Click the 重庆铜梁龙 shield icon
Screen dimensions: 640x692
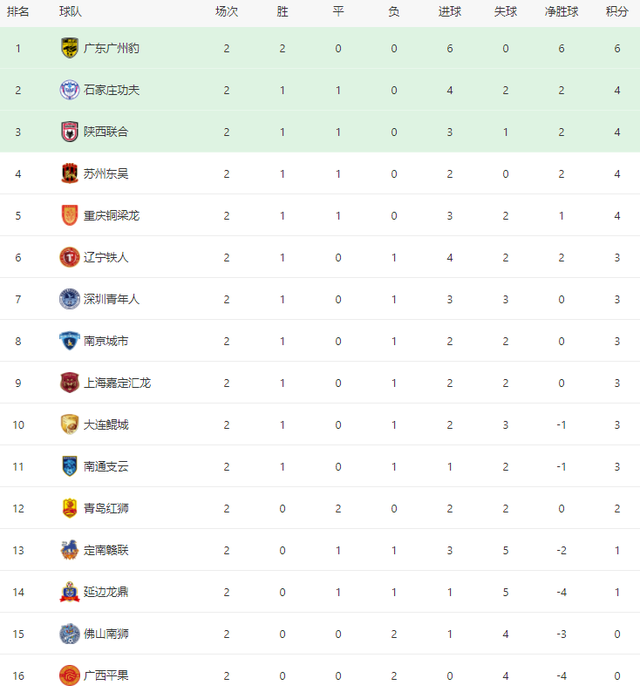69,215
